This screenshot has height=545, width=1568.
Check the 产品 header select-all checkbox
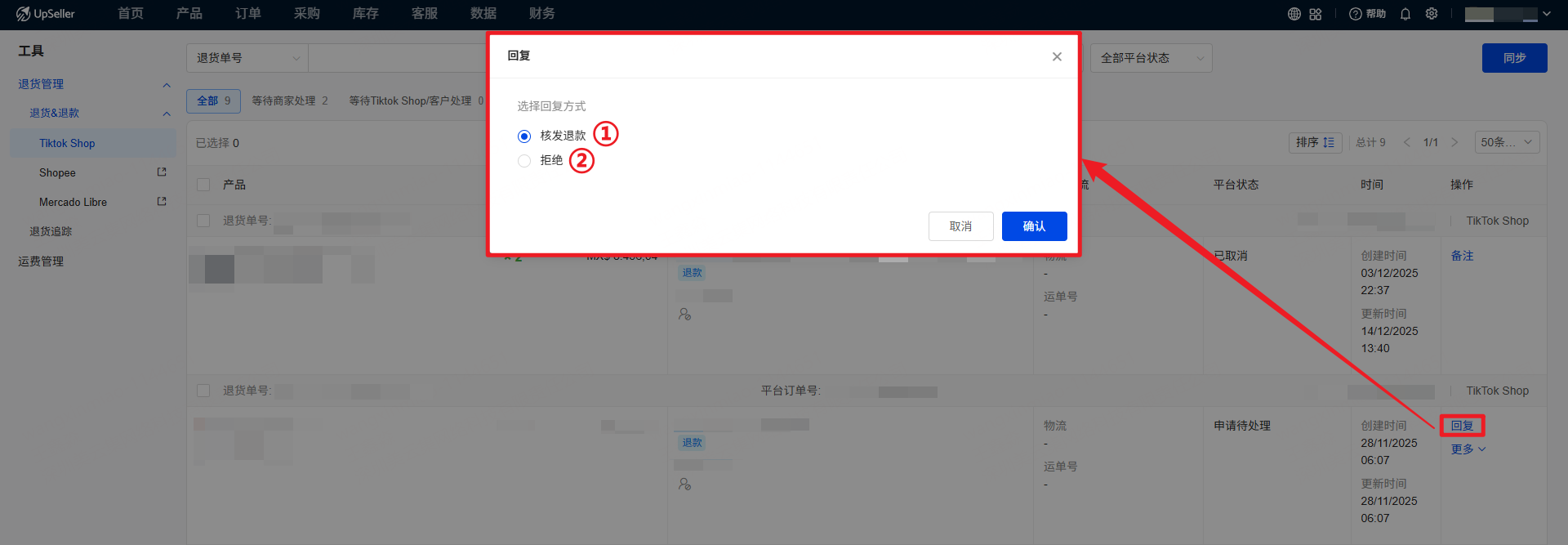[204, 185]
